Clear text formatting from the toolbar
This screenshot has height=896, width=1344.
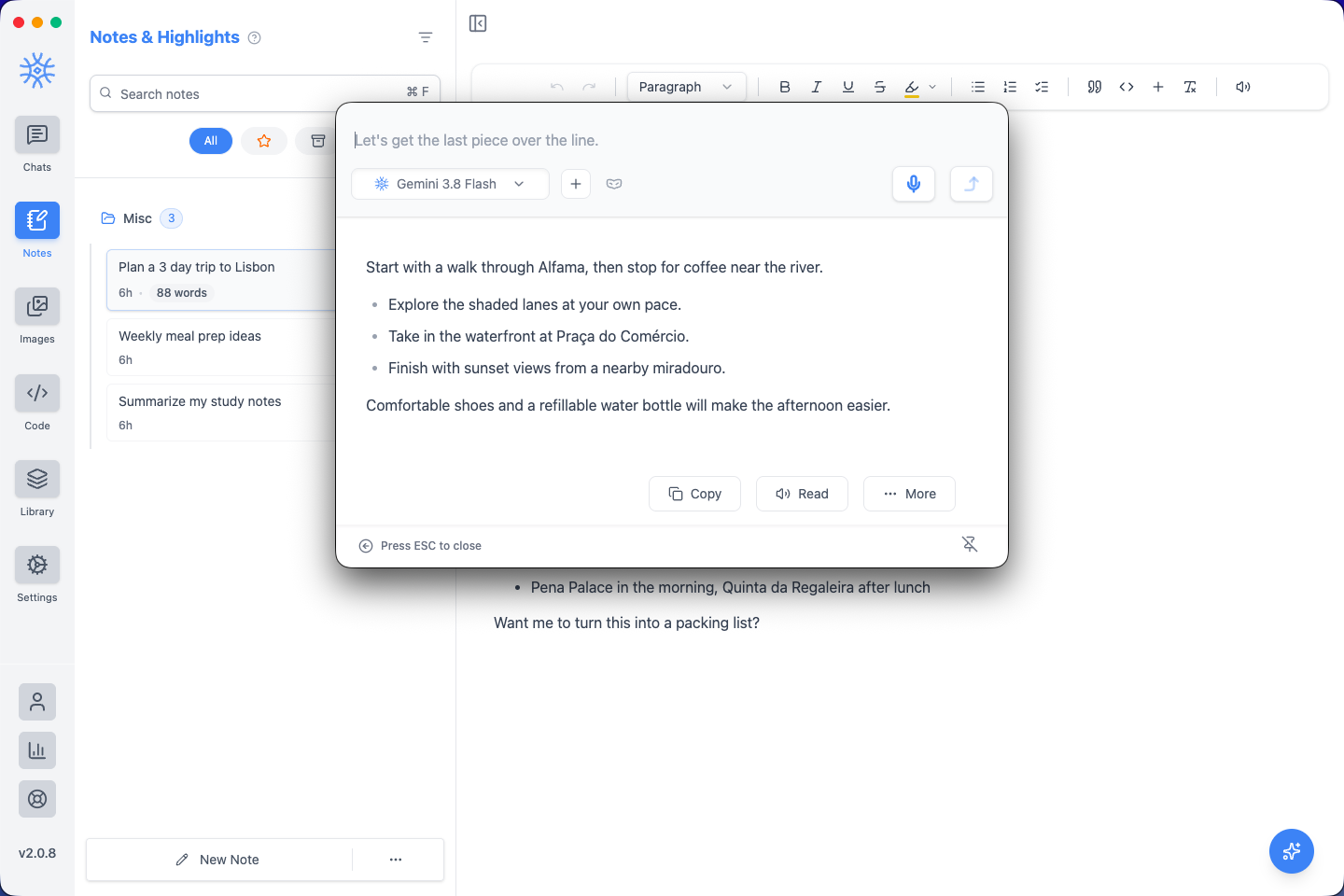[x=1190, y=87]
